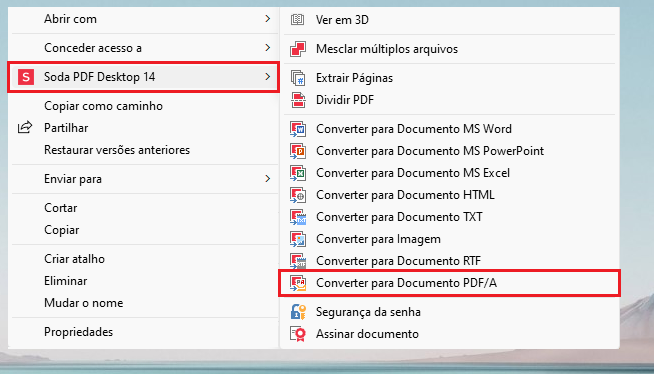Click the image conversion icon
This screenshot has height=374, width=654.
point(298,239)
